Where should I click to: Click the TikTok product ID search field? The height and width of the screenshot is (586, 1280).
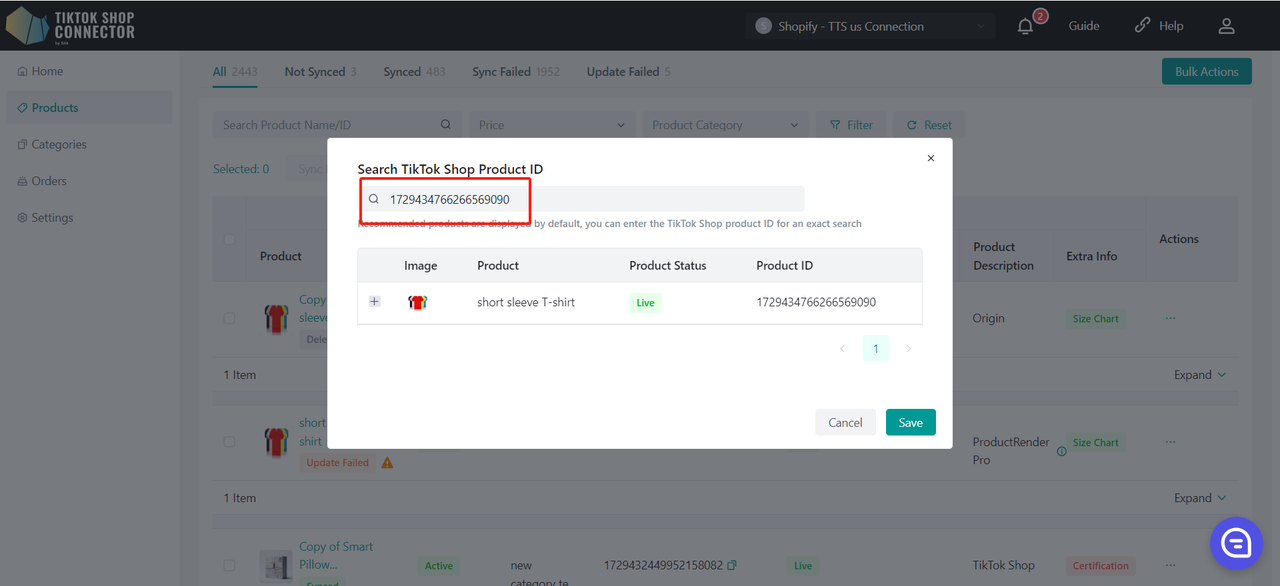pyautogui.click(x=590, y=199)
